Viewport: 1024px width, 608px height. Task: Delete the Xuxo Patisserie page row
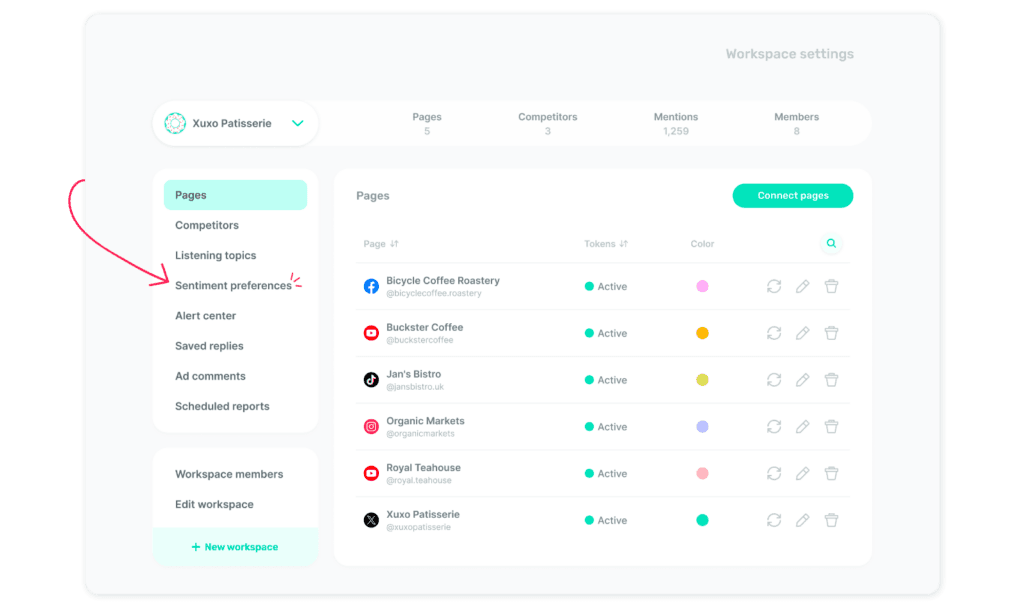pos(831,520)
